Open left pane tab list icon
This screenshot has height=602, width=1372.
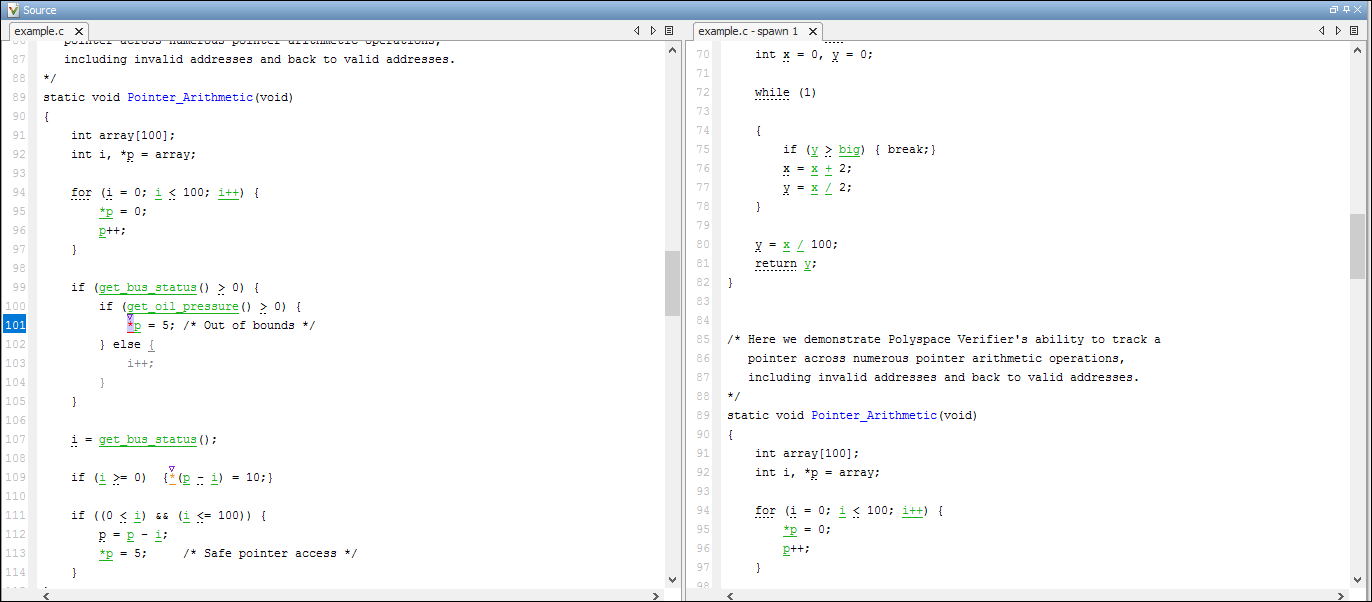669,31
